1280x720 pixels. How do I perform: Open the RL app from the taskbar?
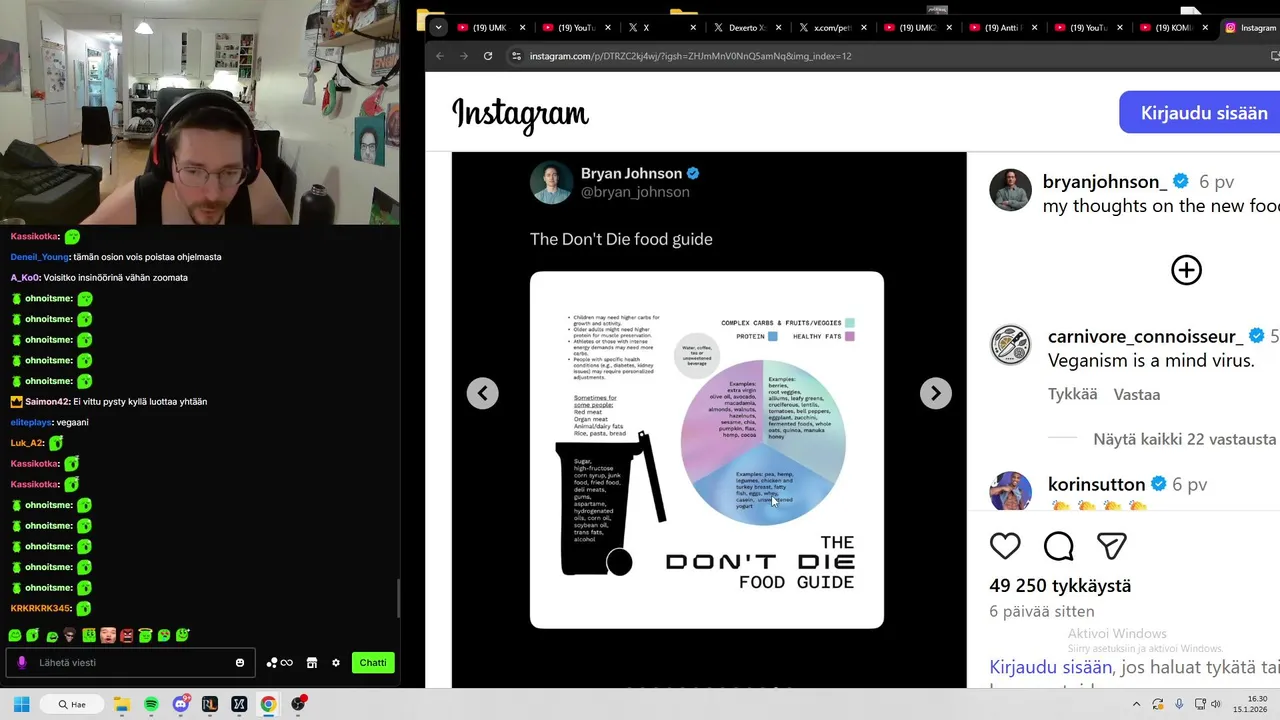209,704
